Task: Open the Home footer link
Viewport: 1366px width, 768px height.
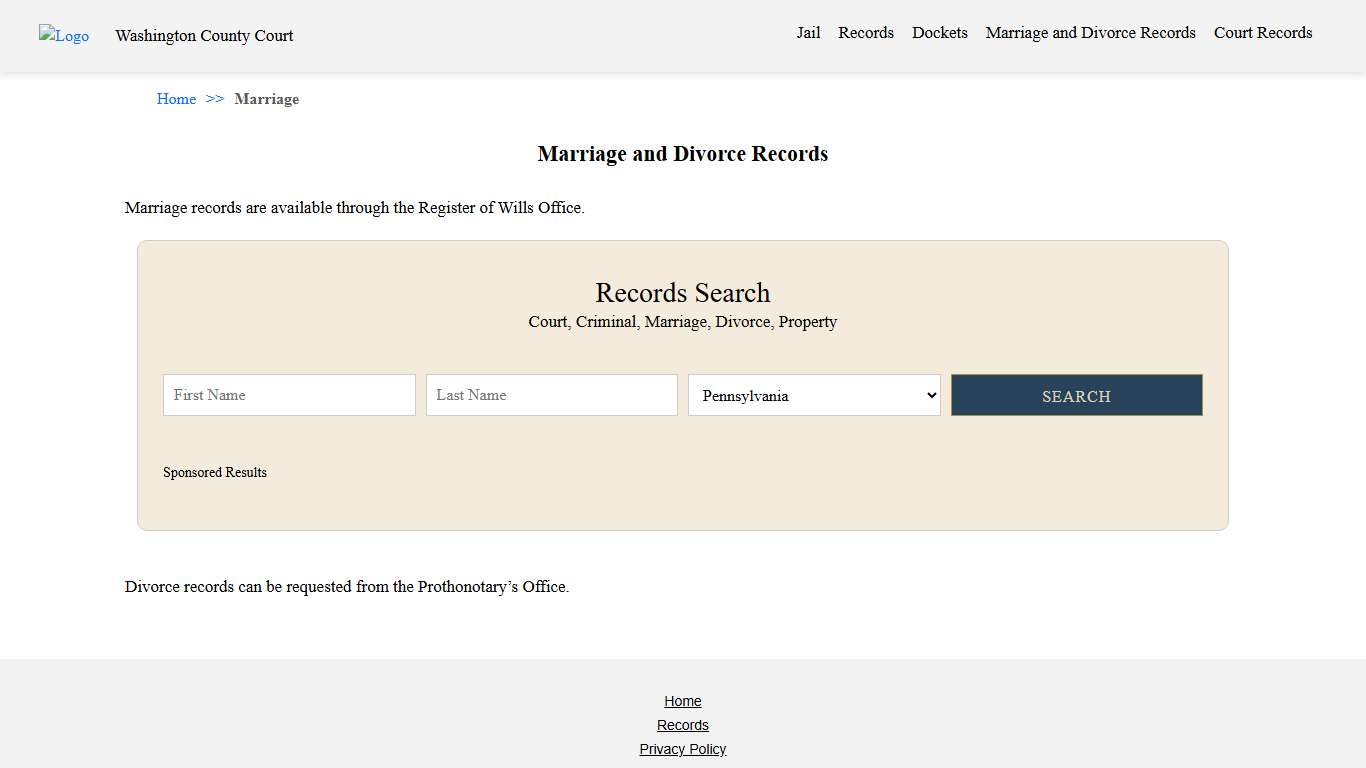Action: pyautogui.click(x=683, y=701)
